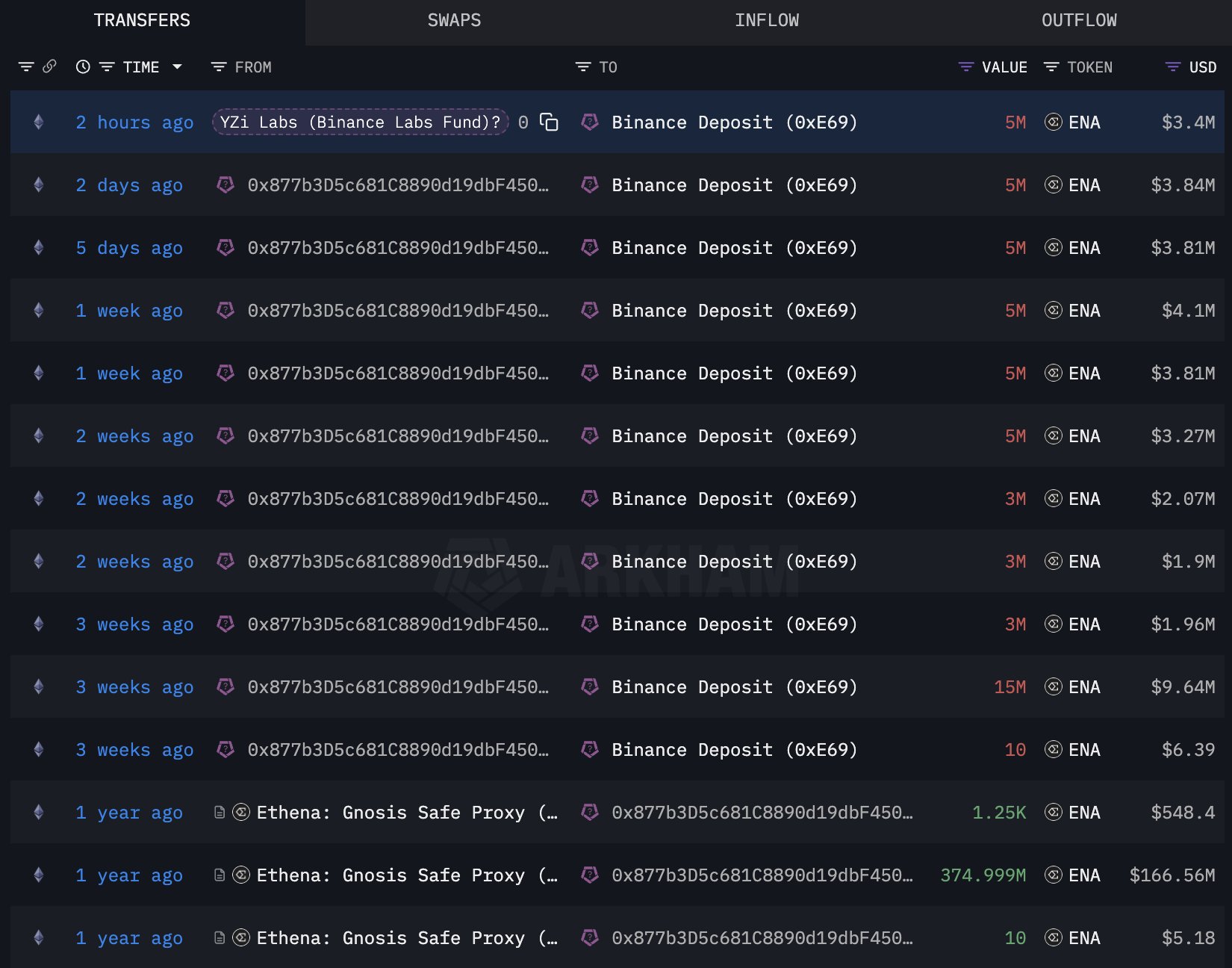1232x968 pixels.
Task: Click Ethereum icon on the 2 hours ago row
Action: tap(39, 122)
